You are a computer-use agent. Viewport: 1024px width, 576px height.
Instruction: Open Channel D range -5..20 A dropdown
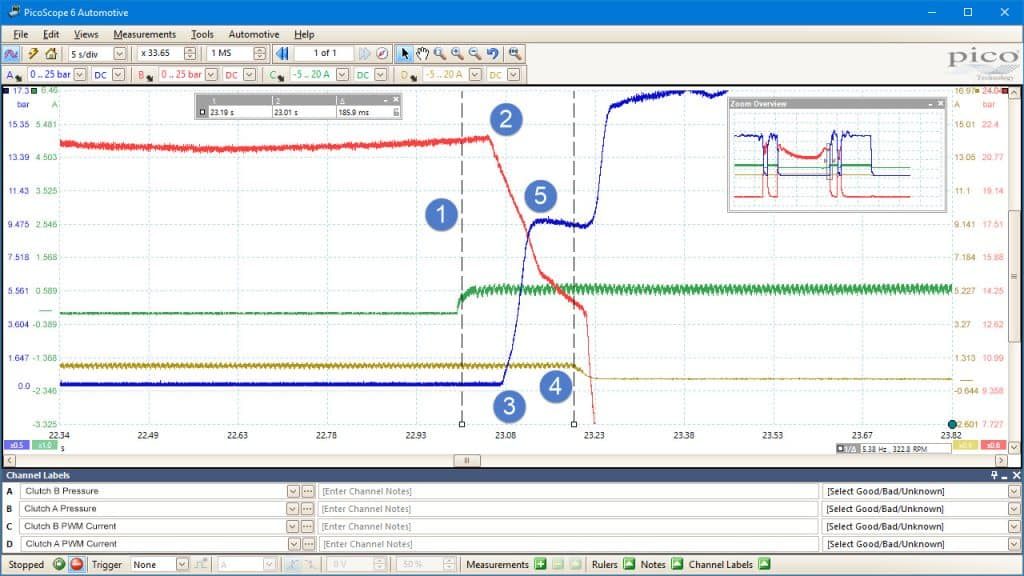[x=475, y=75]
